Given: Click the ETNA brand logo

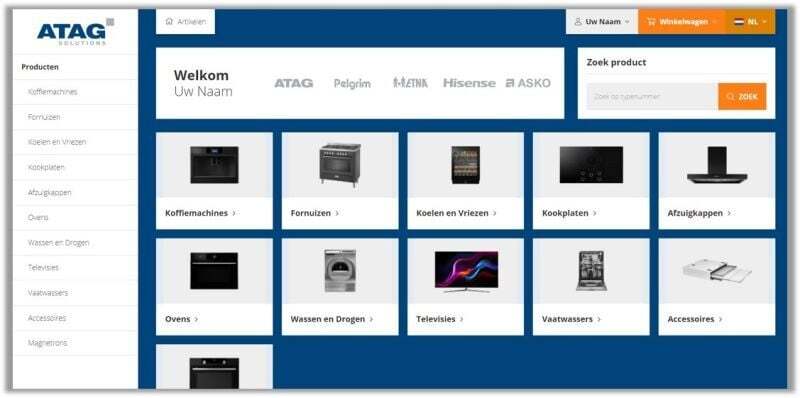Looking at the screenshot, I should pyautogui.click(x=410, y=83).
